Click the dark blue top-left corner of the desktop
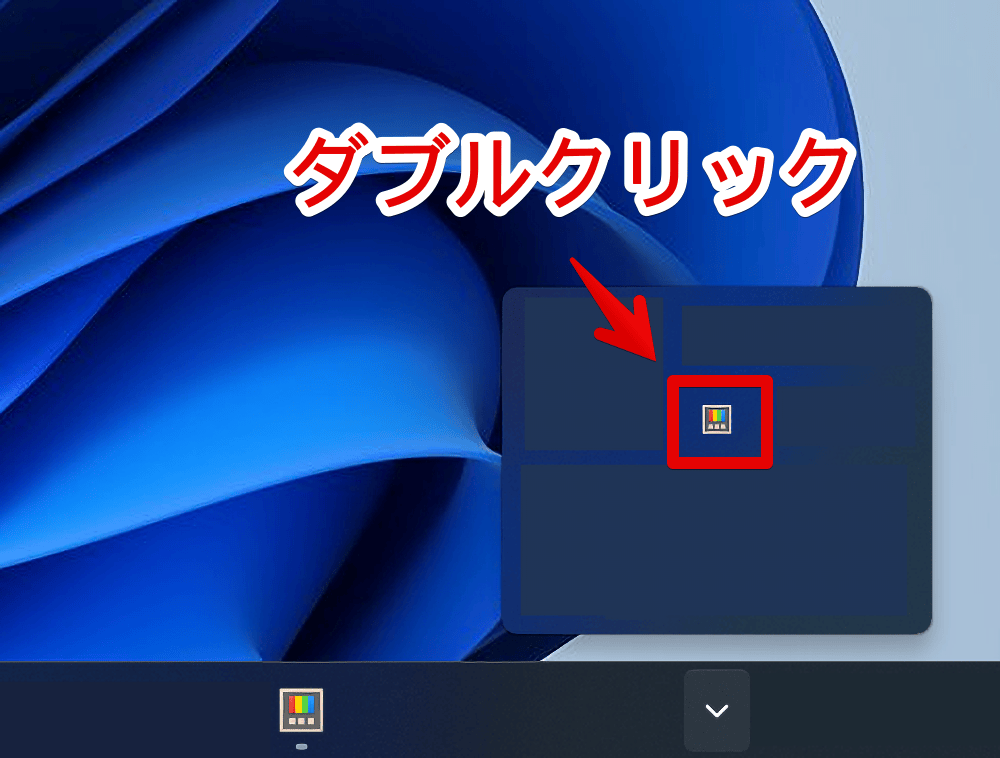The height and width of the screenshot is (758, 1000). (x=30, y=30)
